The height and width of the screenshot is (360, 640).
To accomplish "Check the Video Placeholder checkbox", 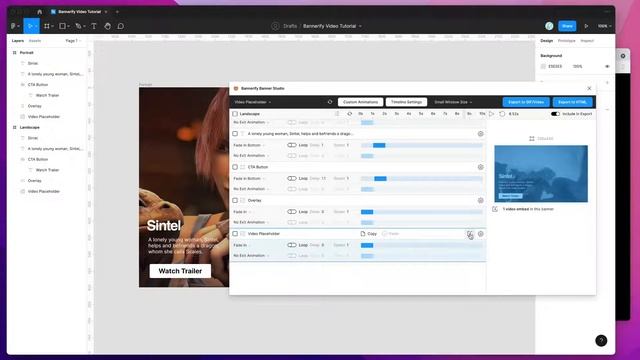I will point(235,234).
